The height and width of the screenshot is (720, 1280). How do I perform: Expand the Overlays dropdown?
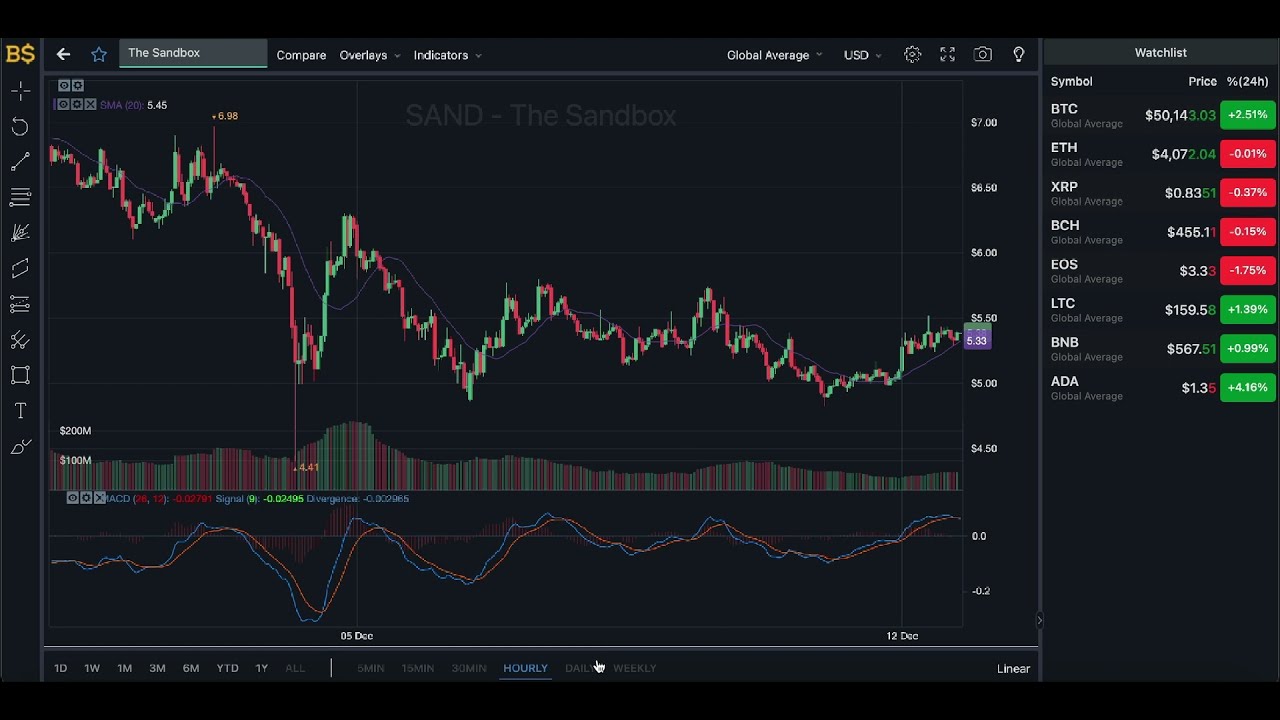click(x=369, y=55)
